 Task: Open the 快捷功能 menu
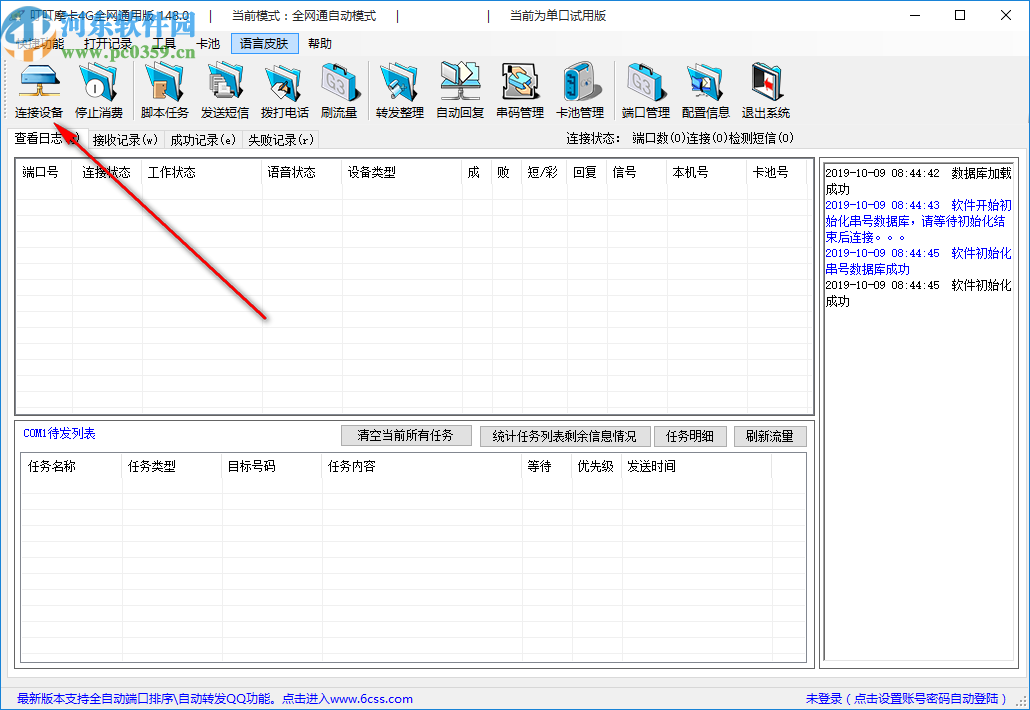pyautogui.click(x=40, y=44)
